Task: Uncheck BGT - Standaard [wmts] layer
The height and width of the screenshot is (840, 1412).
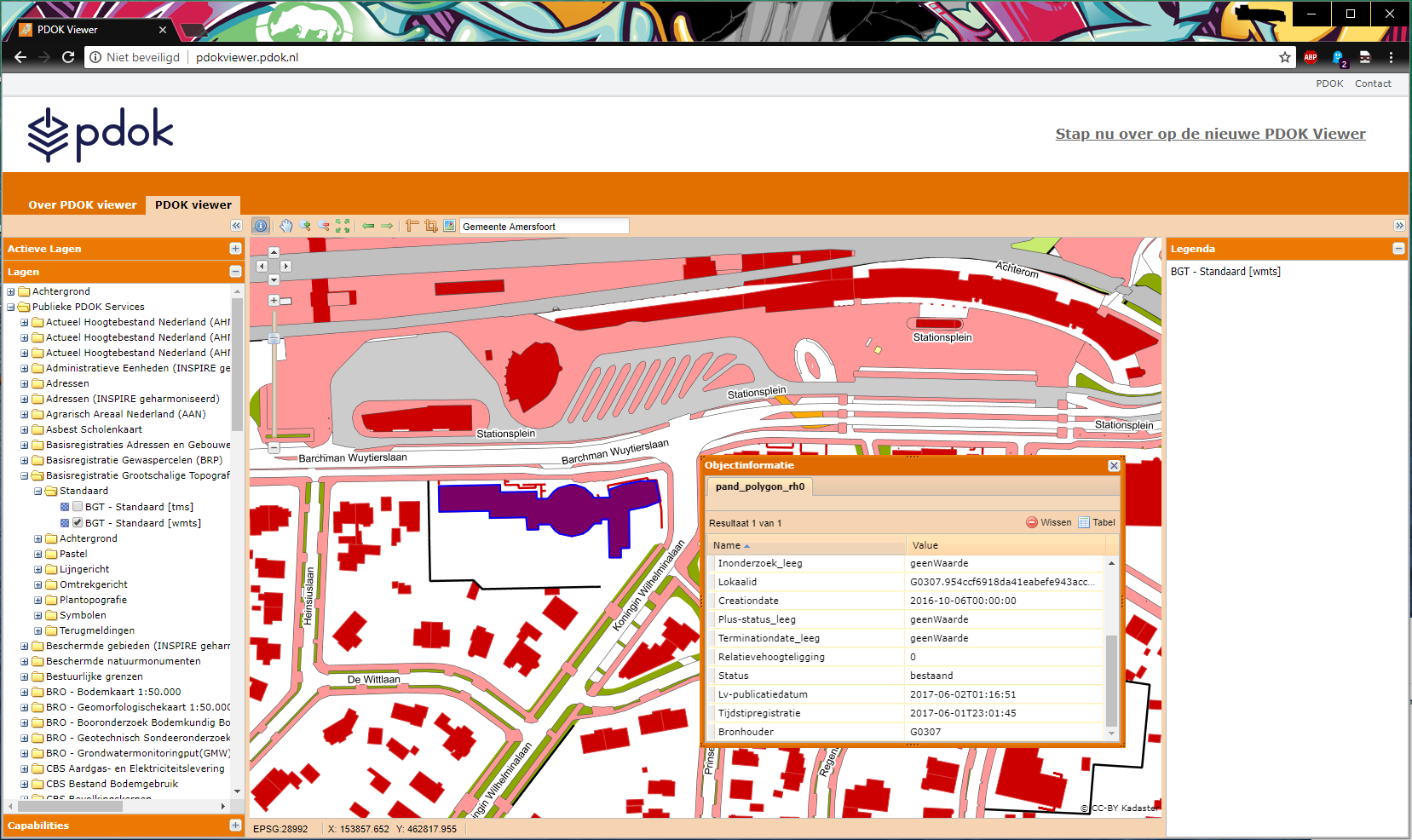Action: click(x=78, y=523)
